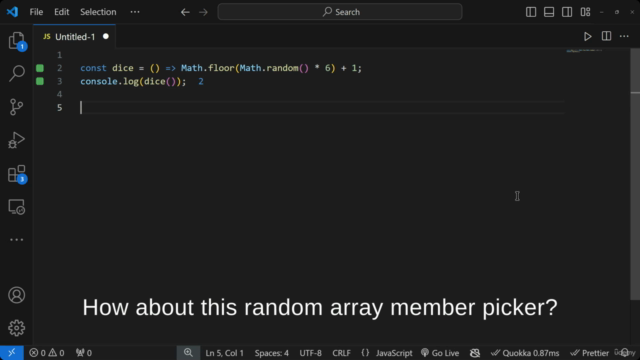Go back using the left arrow
The width and height of the screenshot is (640, 360).
[x=185, y=12]
